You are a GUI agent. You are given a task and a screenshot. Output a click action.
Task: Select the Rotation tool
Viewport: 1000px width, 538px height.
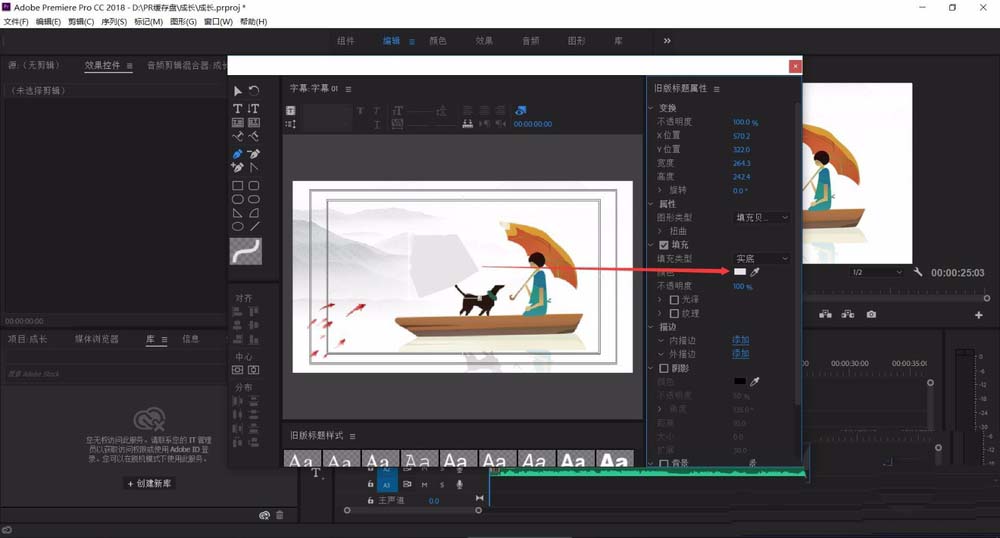pyautogui.click(x=254, y=91)
